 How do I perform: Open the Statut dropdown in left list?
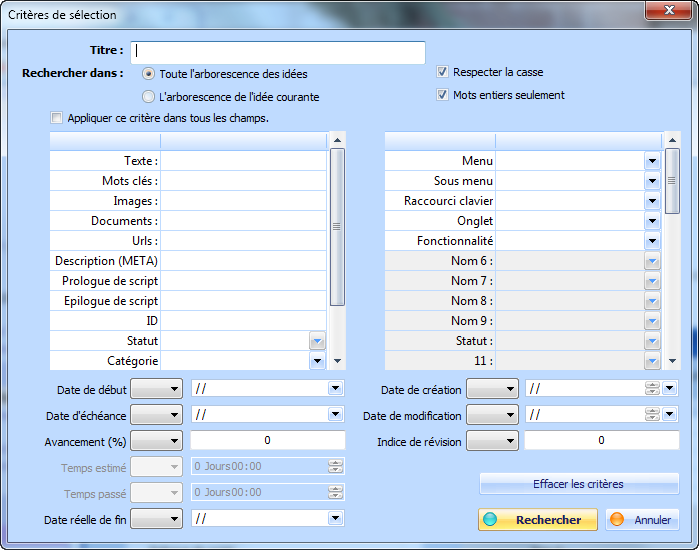click(317, 341)
